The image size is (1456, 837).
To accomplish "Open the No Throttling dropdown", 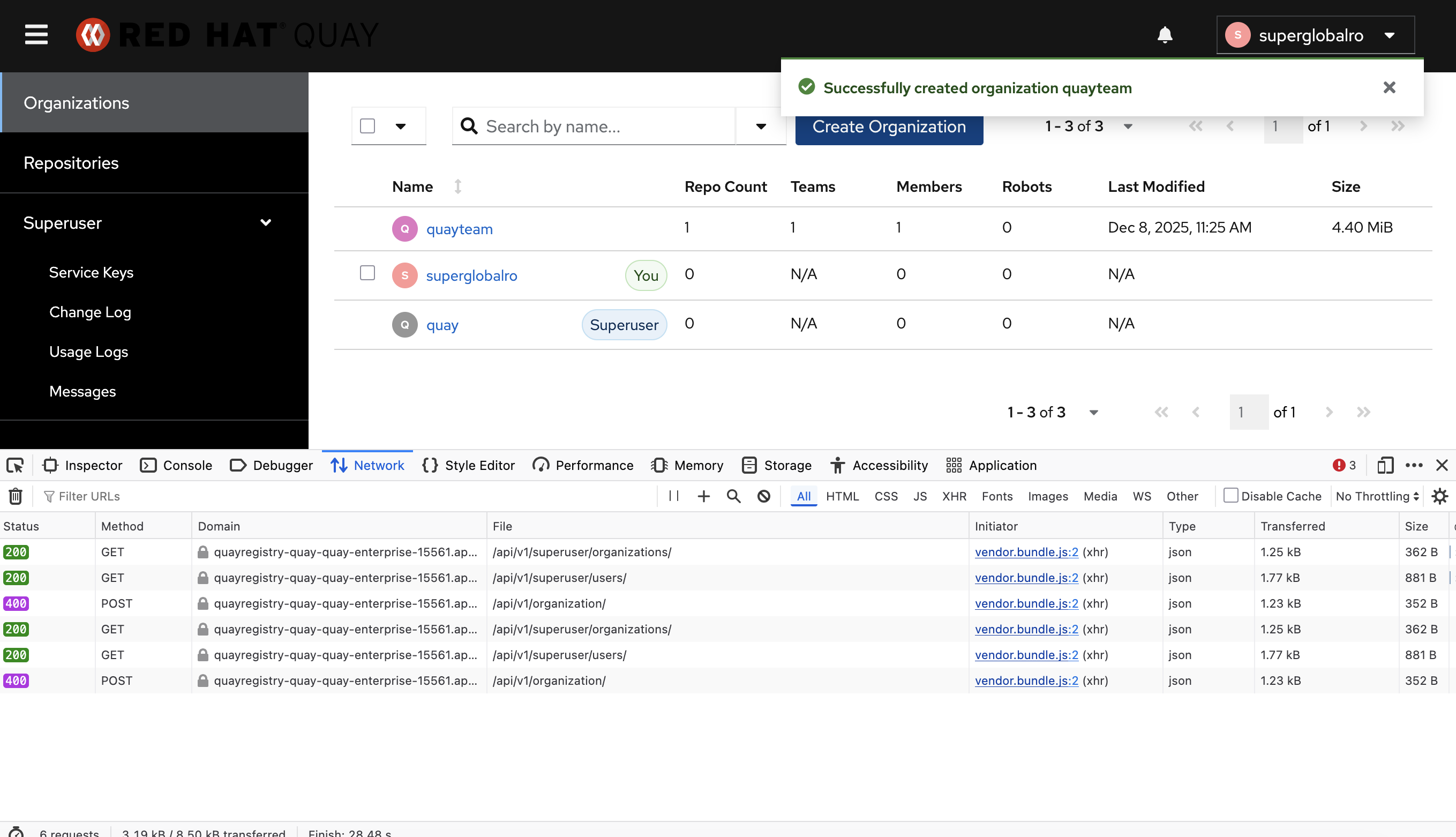I will click(1377, 496).
